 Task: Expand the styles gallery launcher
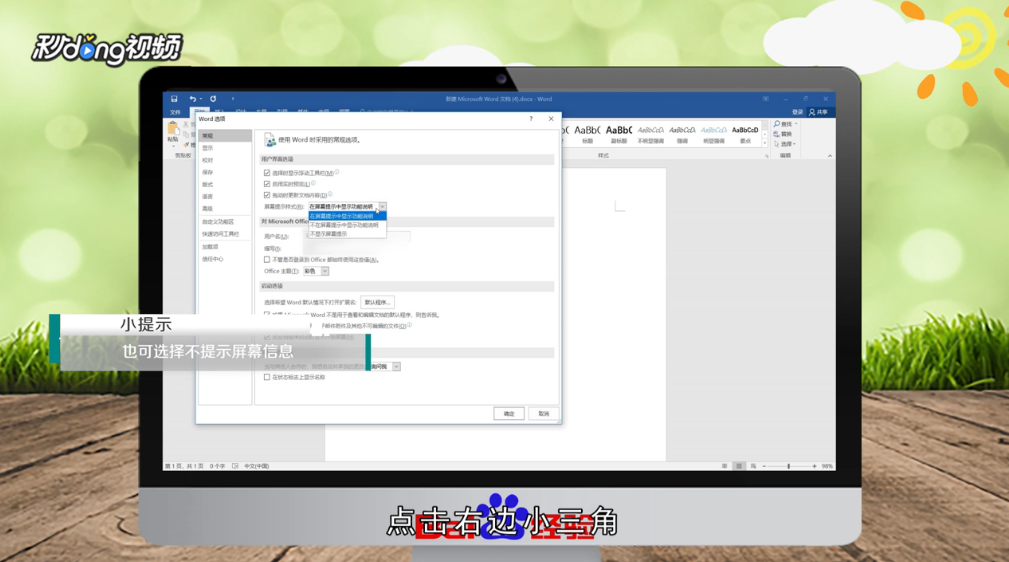coord(766,156)
